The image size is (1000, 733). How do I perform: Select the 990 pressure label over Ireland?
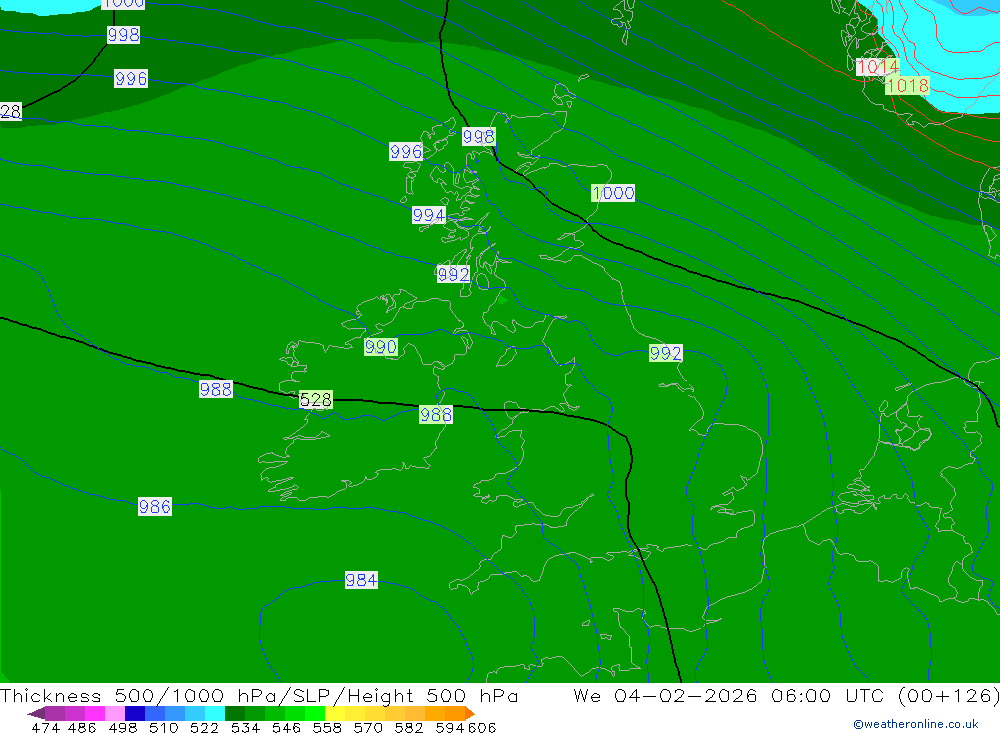(381, 346)
